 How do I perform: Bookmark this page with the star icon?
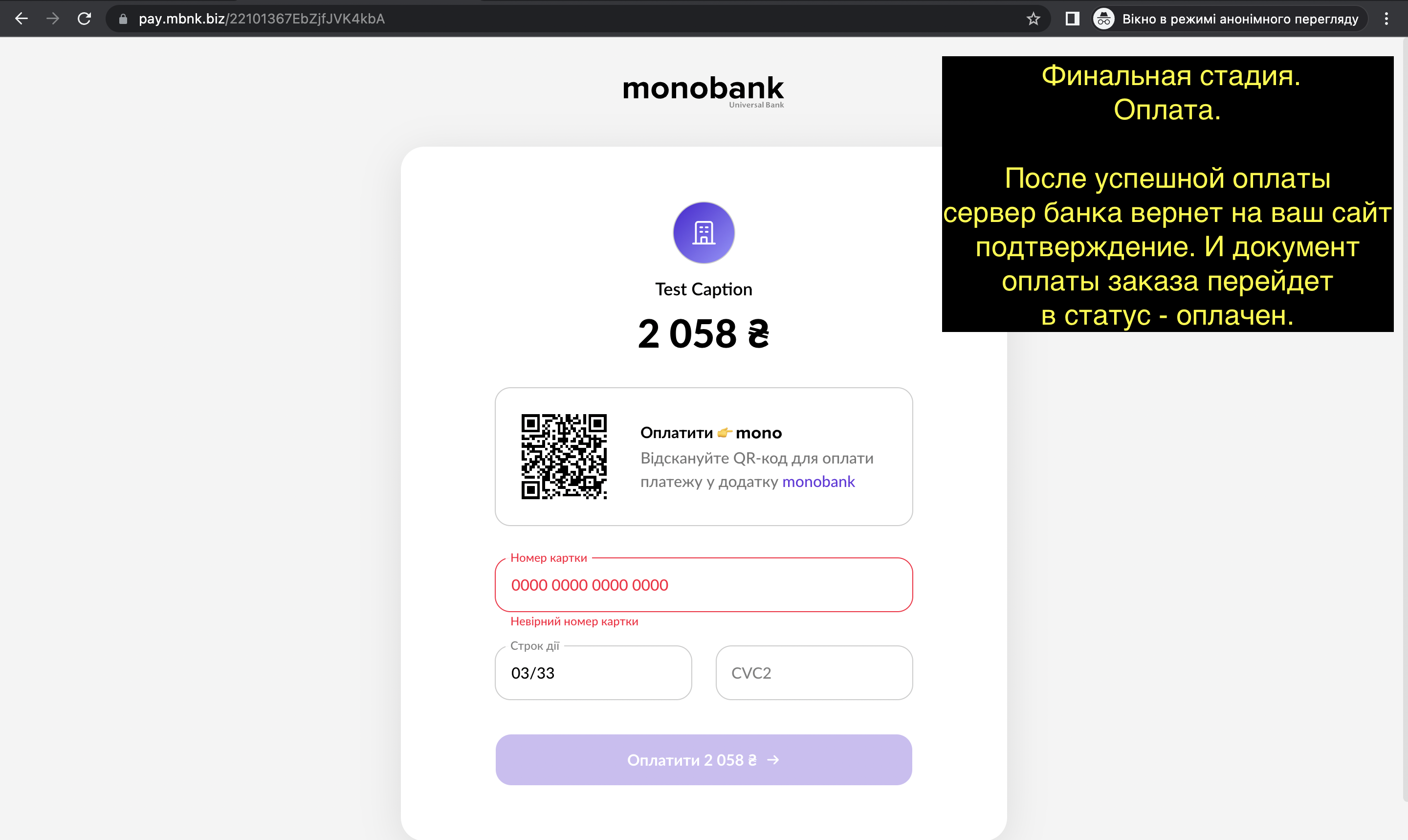pos(1034,19)
